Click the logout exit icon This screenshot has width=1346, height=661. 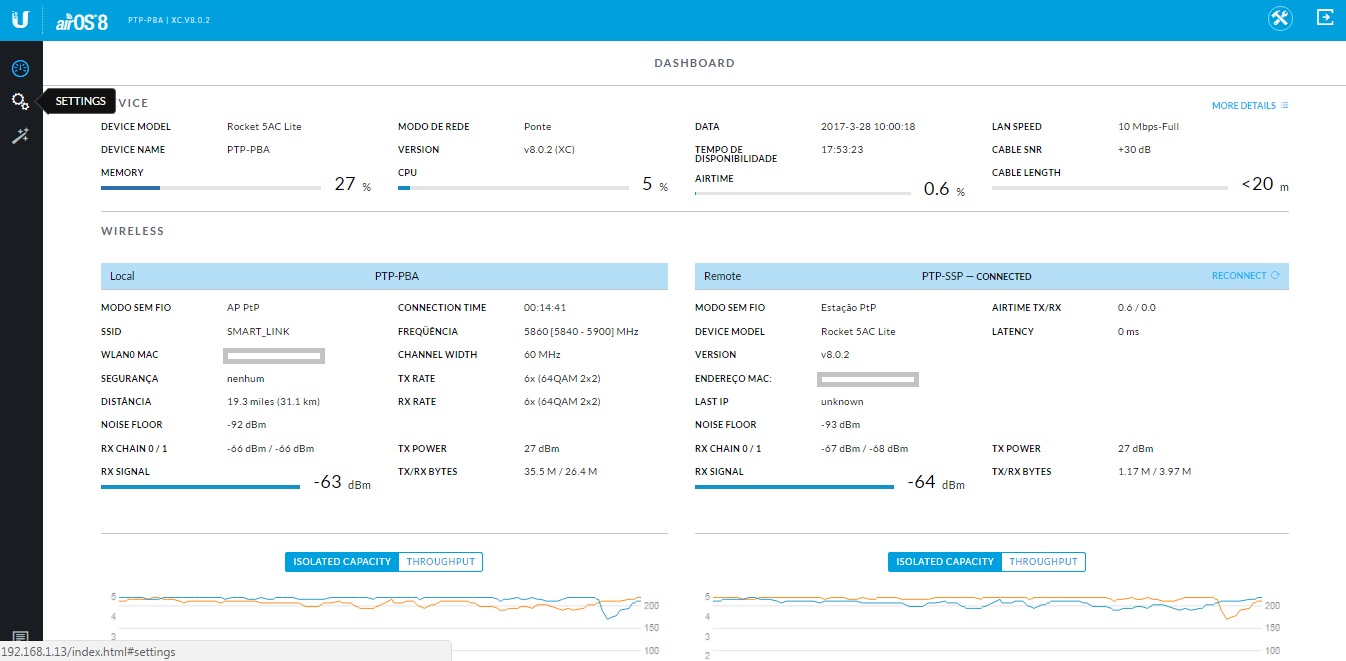coord(1325,18)
